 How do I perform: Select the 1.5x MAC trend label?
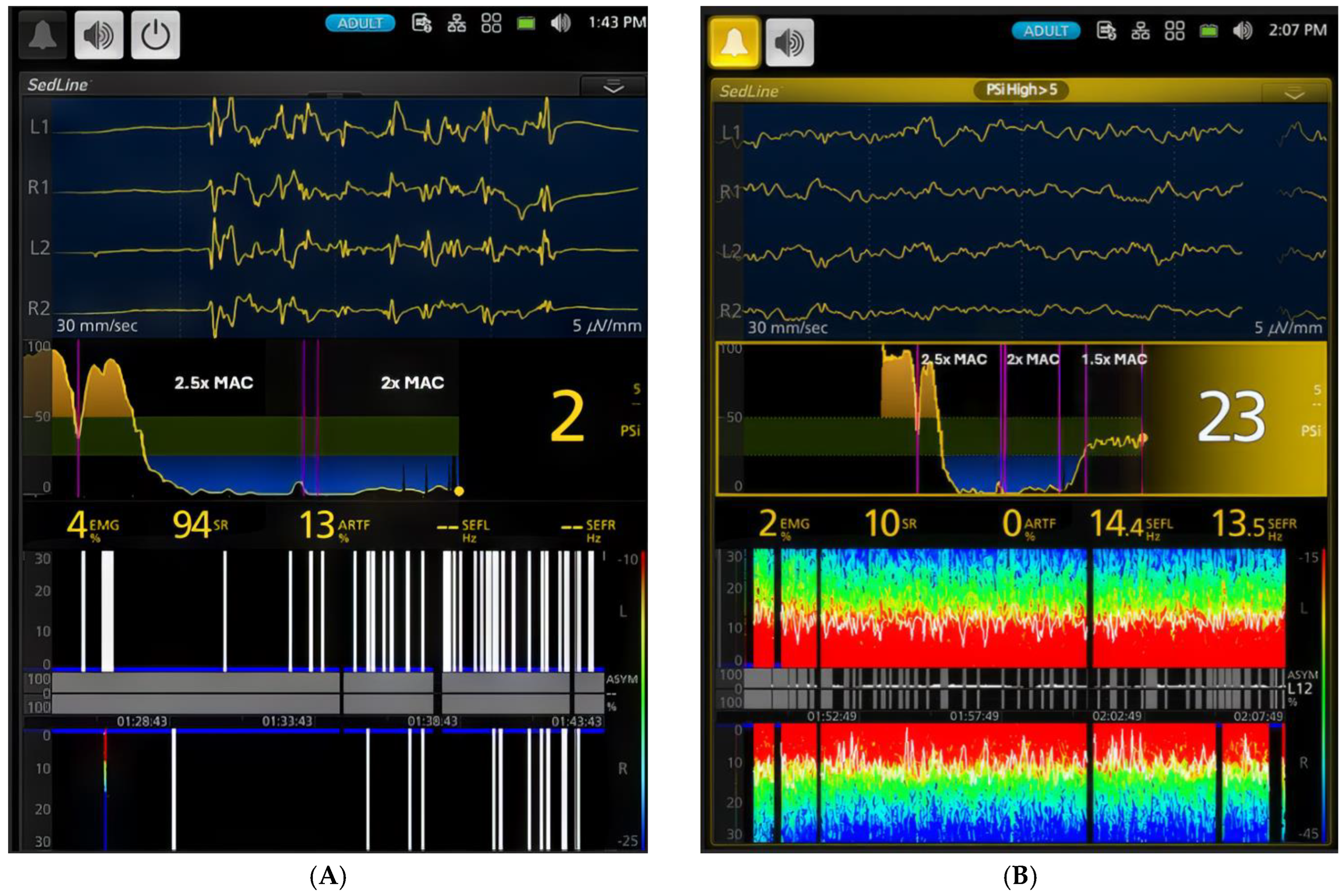coord(1114,359)
